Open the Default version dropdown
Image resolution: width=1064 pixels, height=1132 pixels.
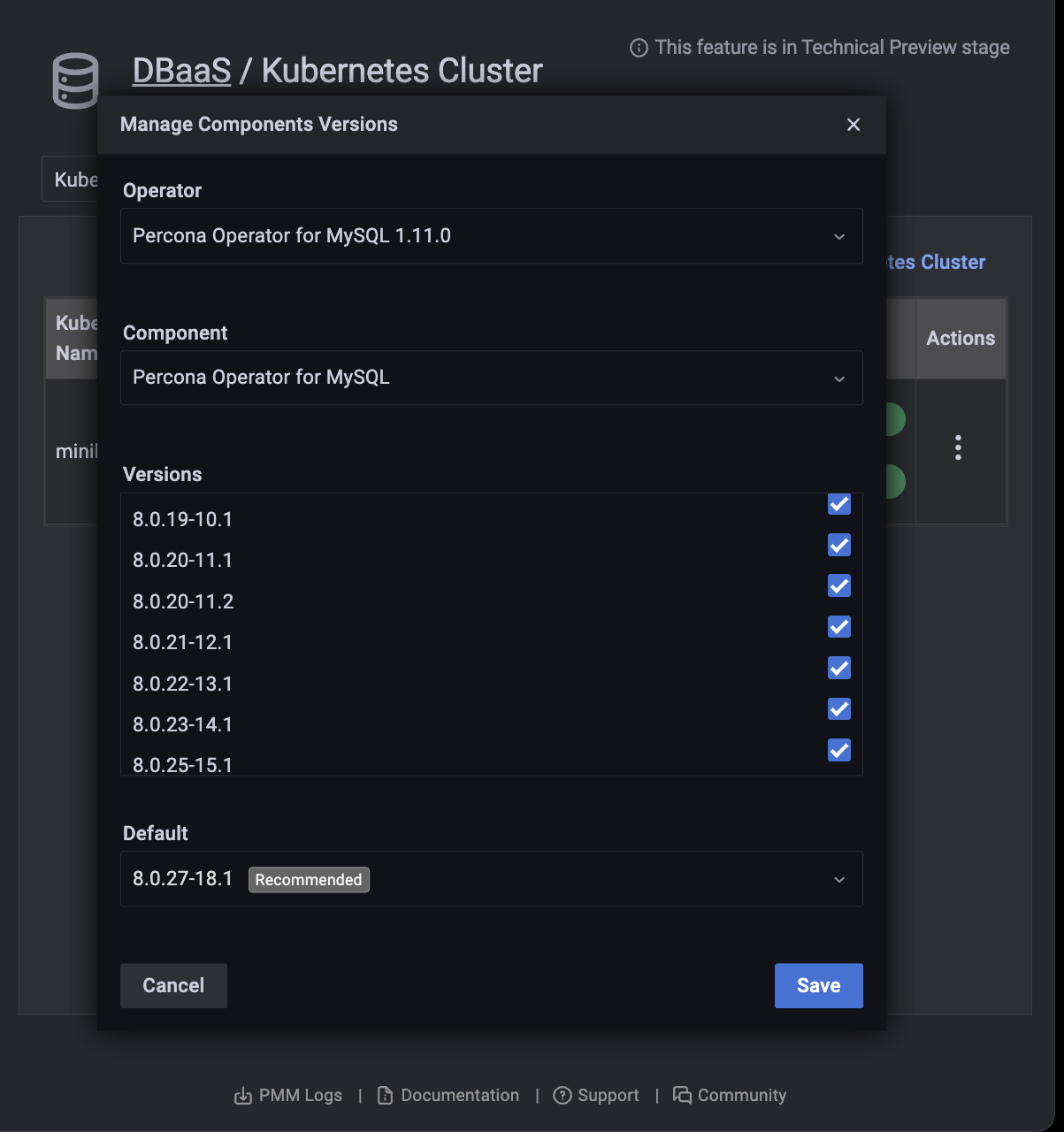click(492, 879)
